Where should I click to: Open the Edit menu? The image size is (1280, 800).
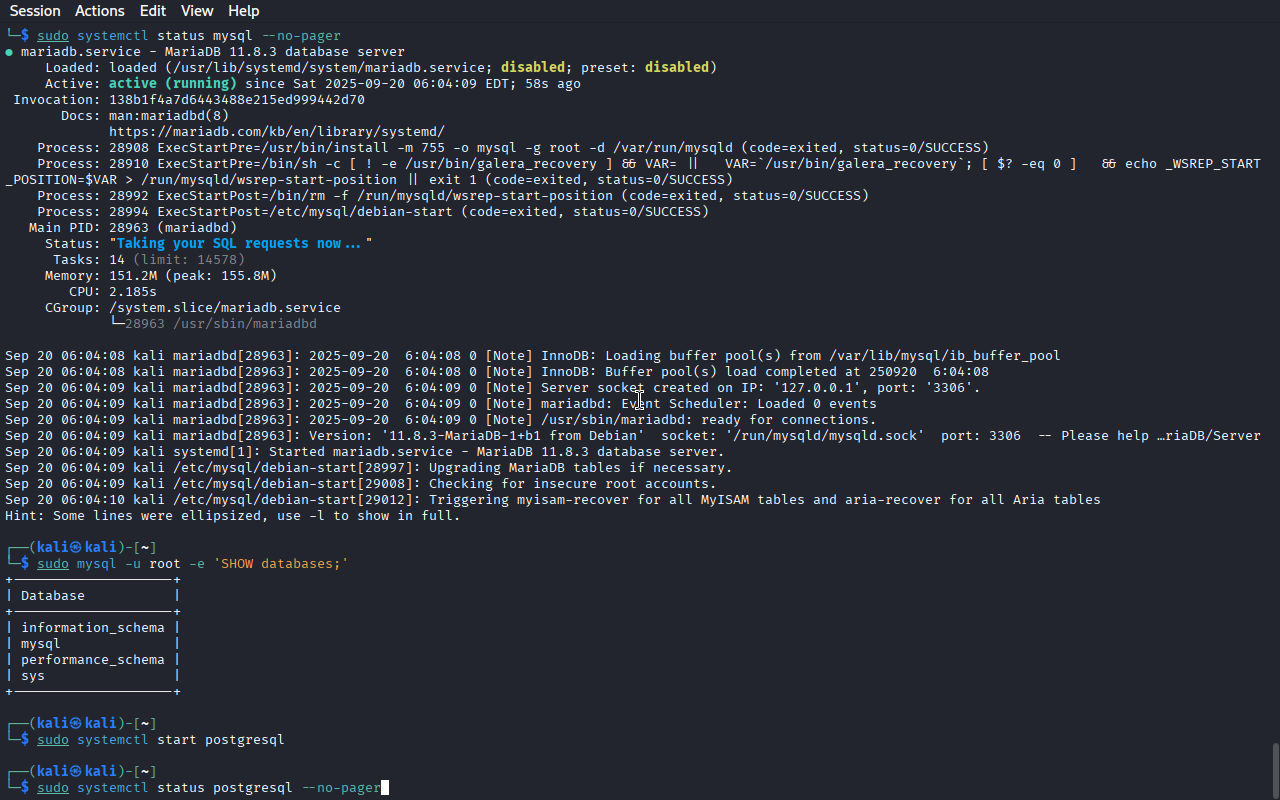click(x=153, y=11)
